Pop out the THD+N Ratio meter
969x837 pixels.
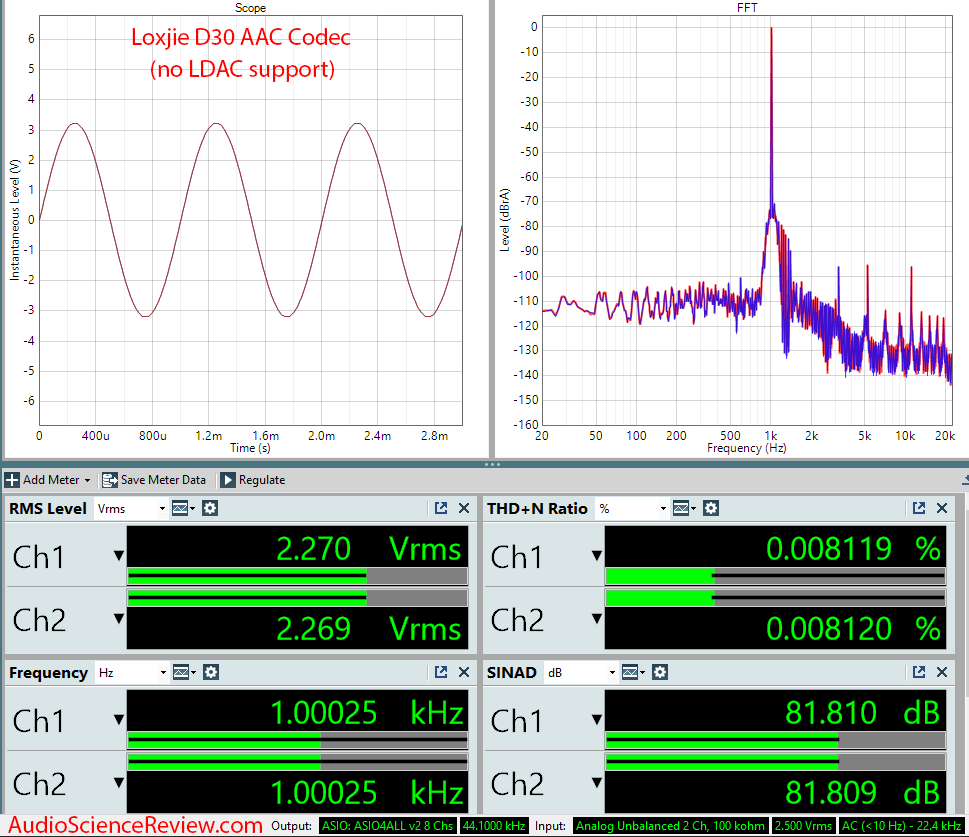point(919,508)
